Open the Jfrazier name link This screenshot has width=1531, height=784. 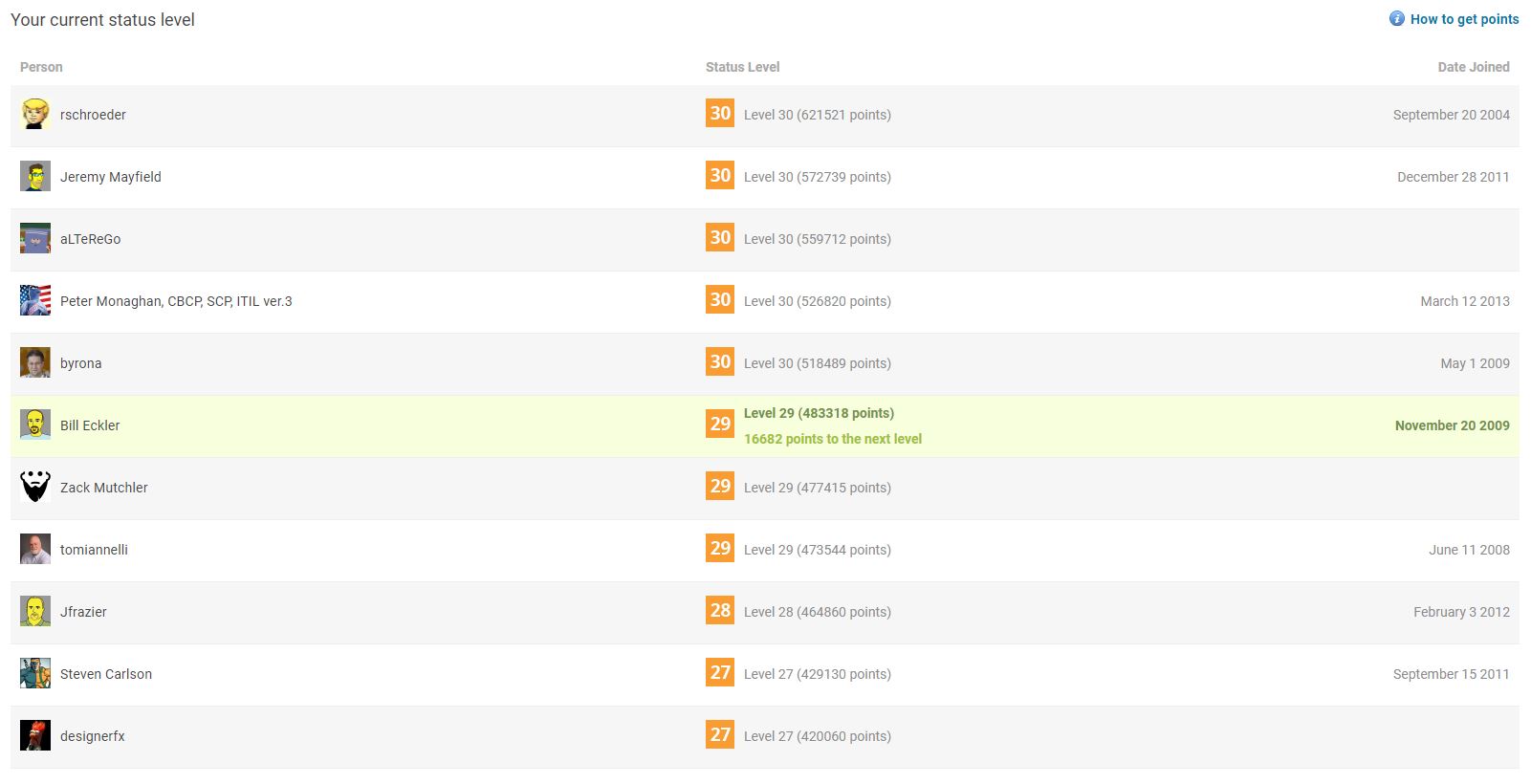point(83,612)
